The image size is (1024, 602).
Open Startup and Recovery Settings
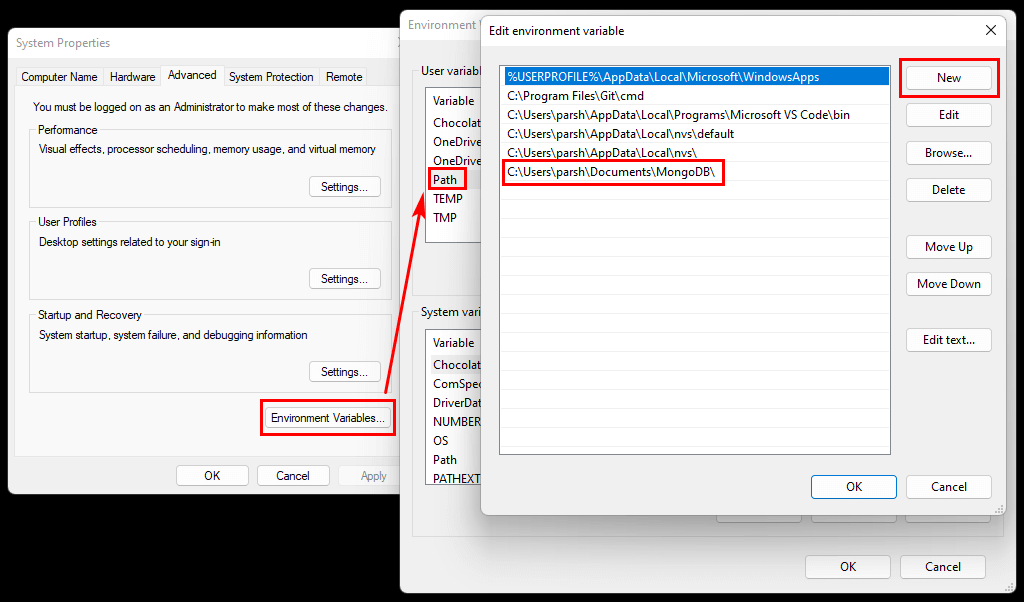[x=344, y=371]
